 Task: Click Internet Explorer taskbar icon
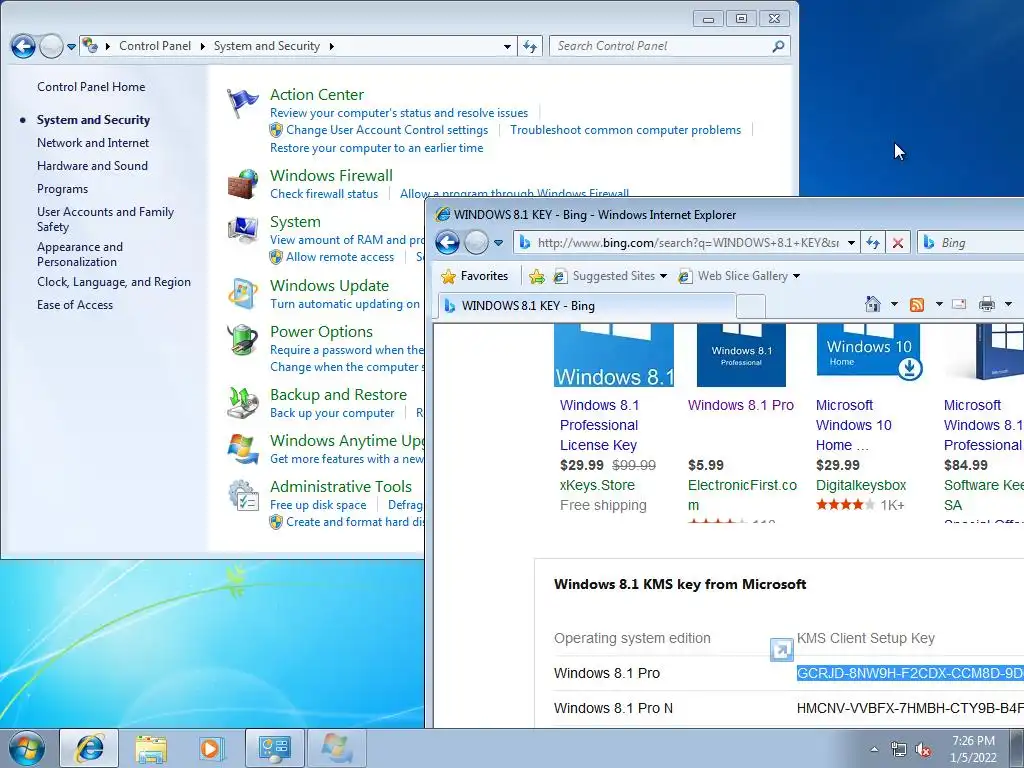[x=89, y=748]
